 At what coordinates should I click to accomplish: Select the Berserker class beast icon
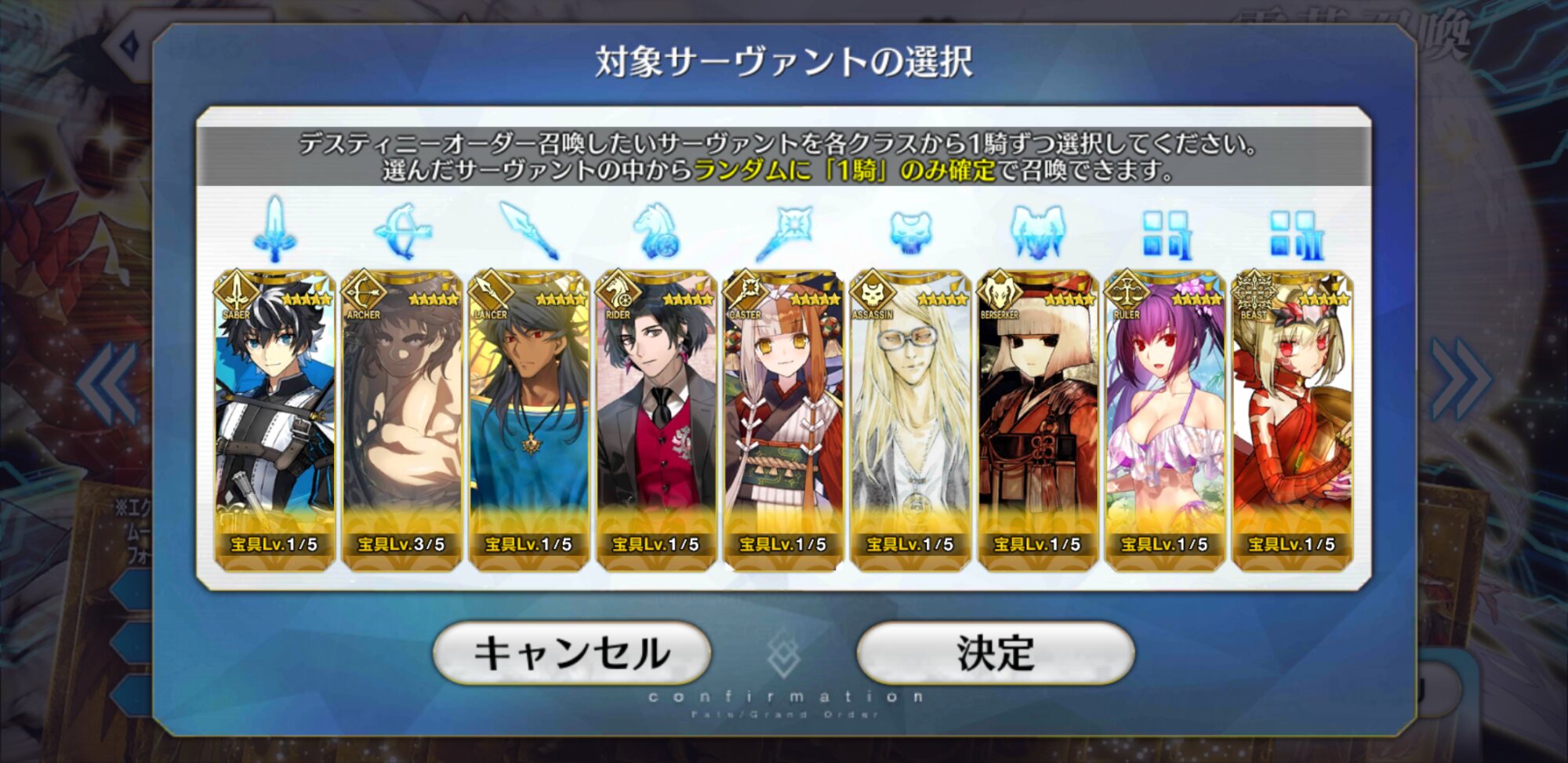click(x=1037, y=231)
